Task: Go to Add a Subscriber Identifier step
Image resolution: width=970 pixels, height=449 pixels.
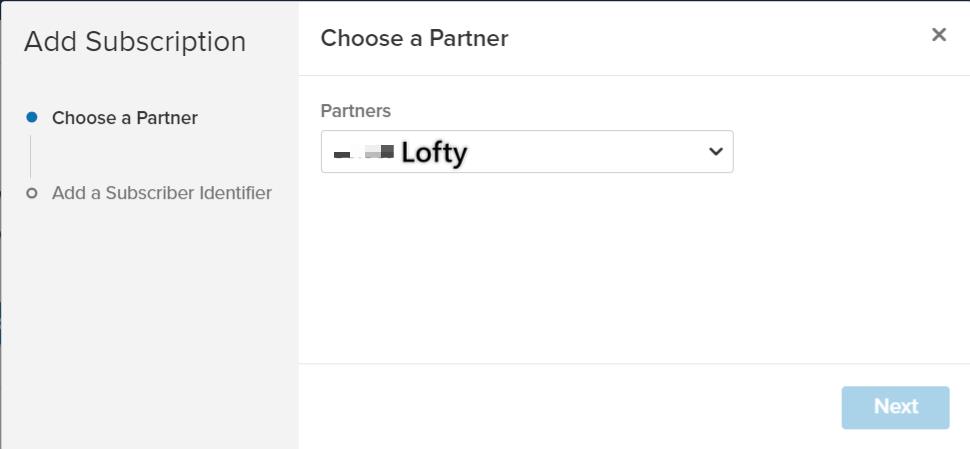Action: click(x=161, y=193)
